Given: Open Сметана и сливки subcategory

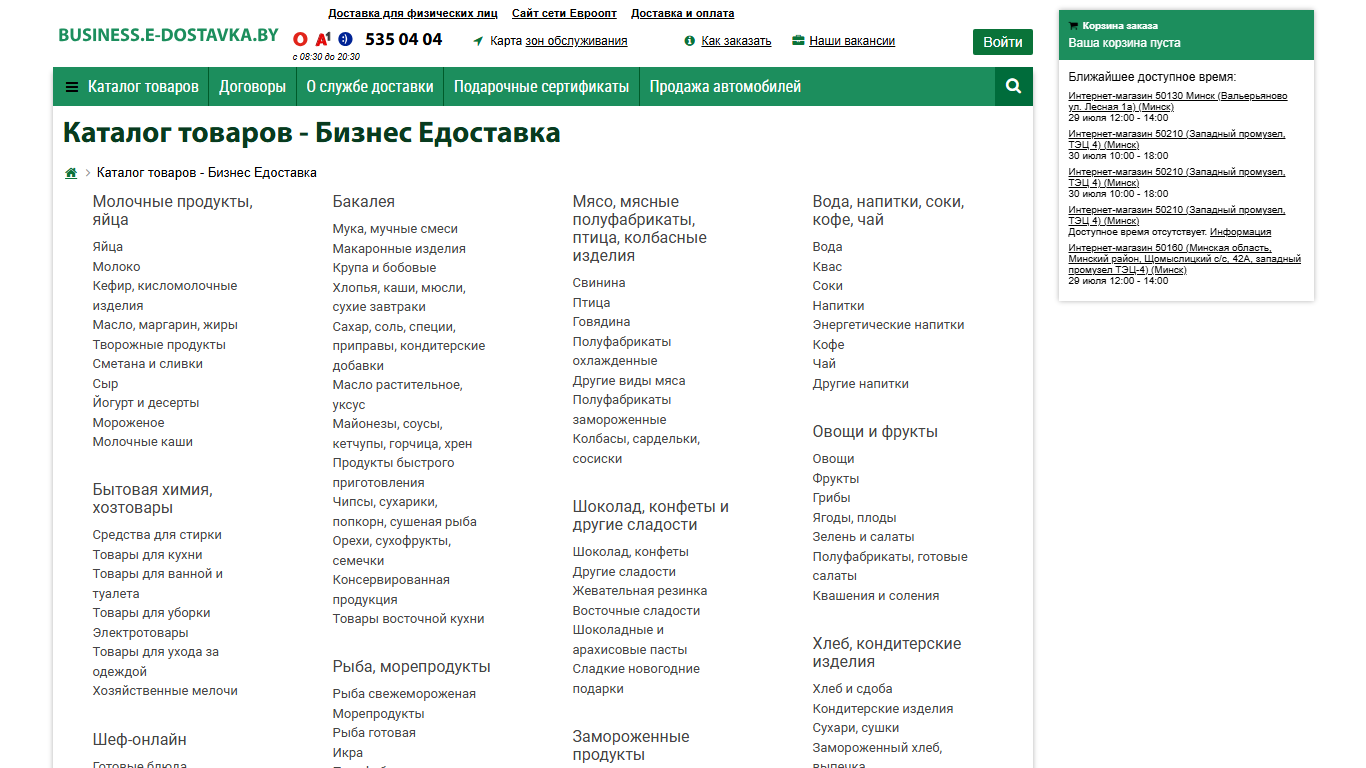Looking at the screenshot, I should coord(148,364).
